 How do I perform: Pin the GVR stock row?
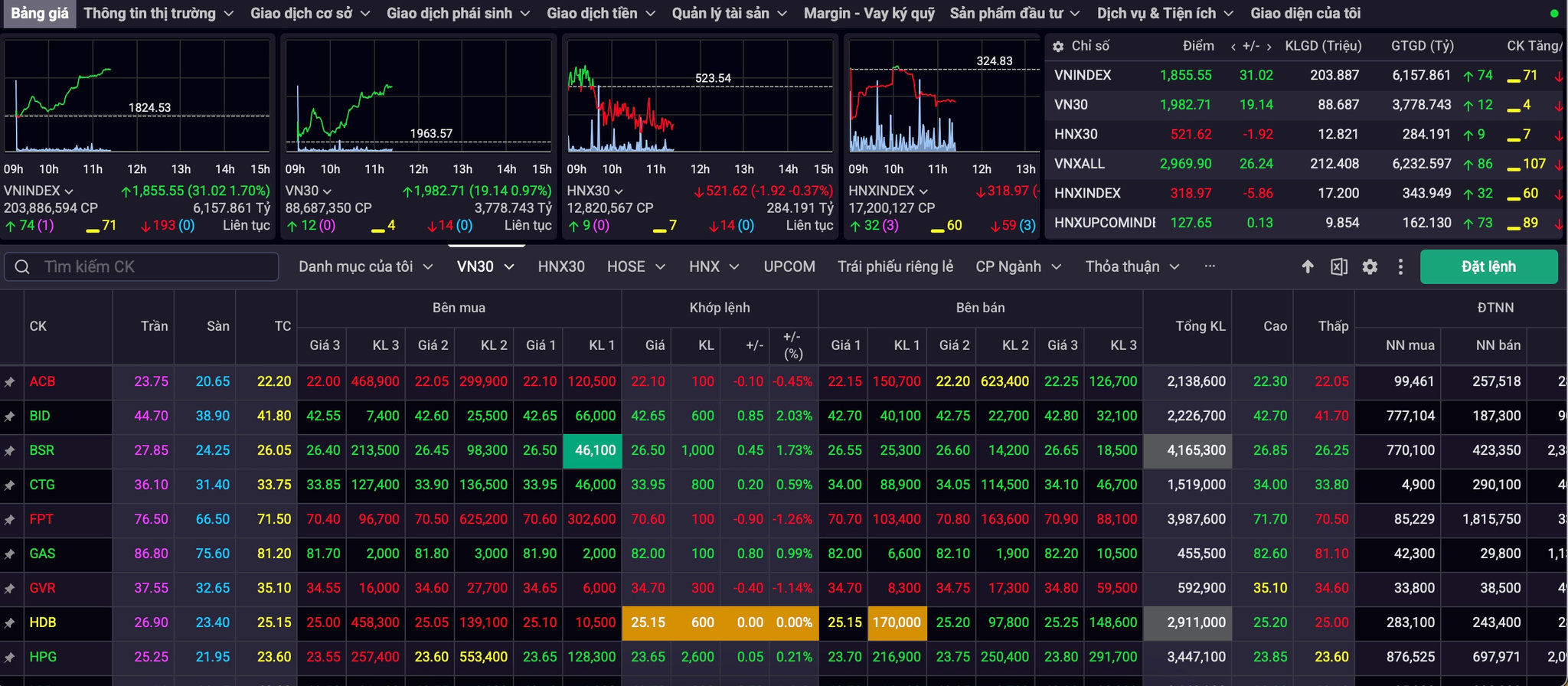point(10,588)
